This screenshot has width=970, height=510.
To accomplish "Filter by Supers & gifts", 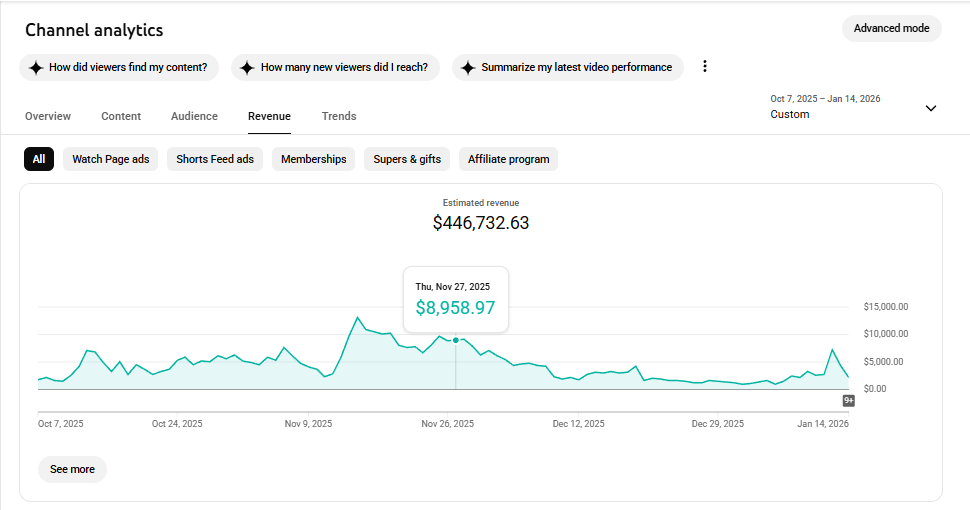I will (x=407, y=159).
